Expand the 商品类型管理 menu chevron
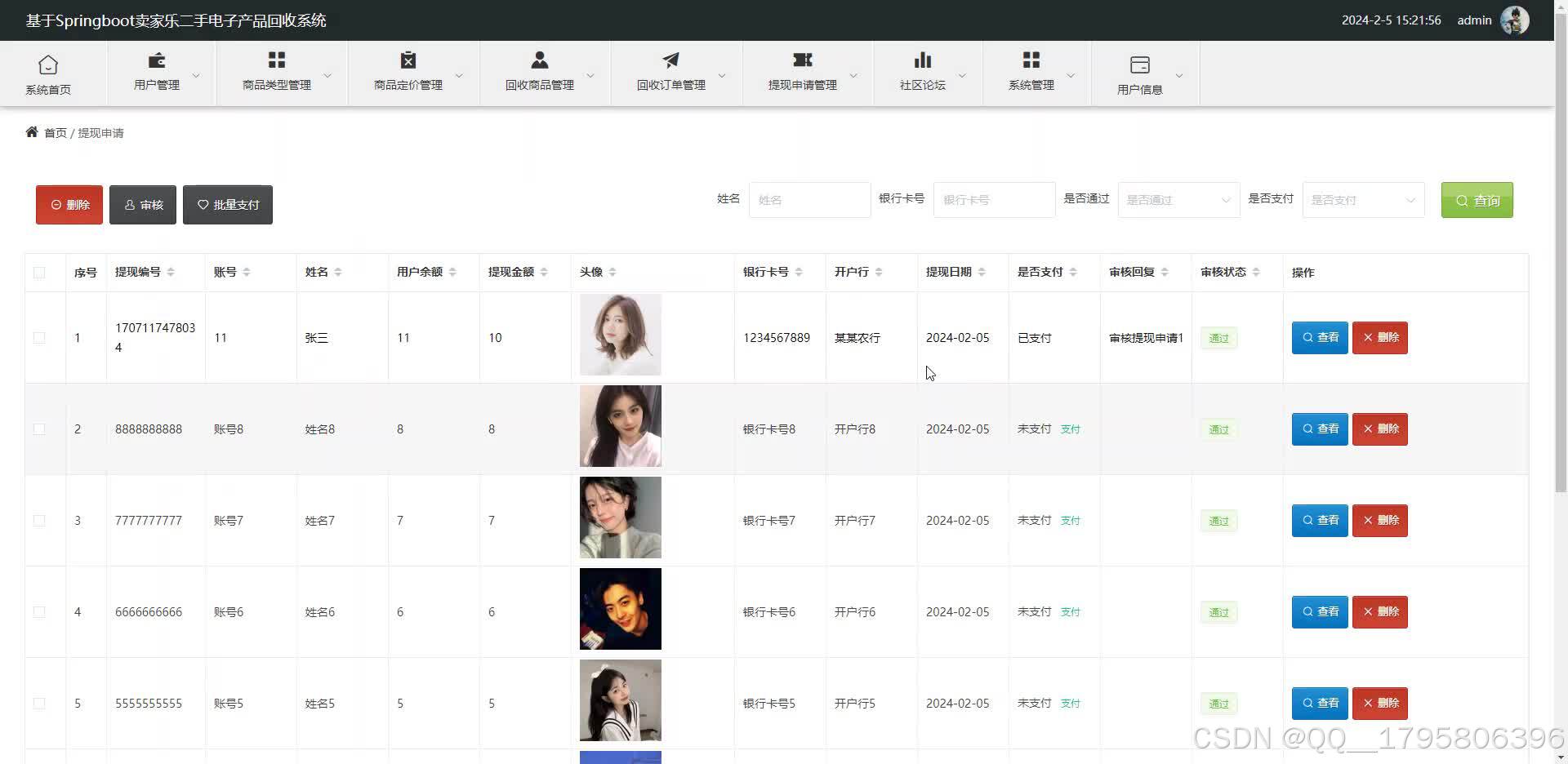This screenshot has width=1568, height=764. (327, 75)
